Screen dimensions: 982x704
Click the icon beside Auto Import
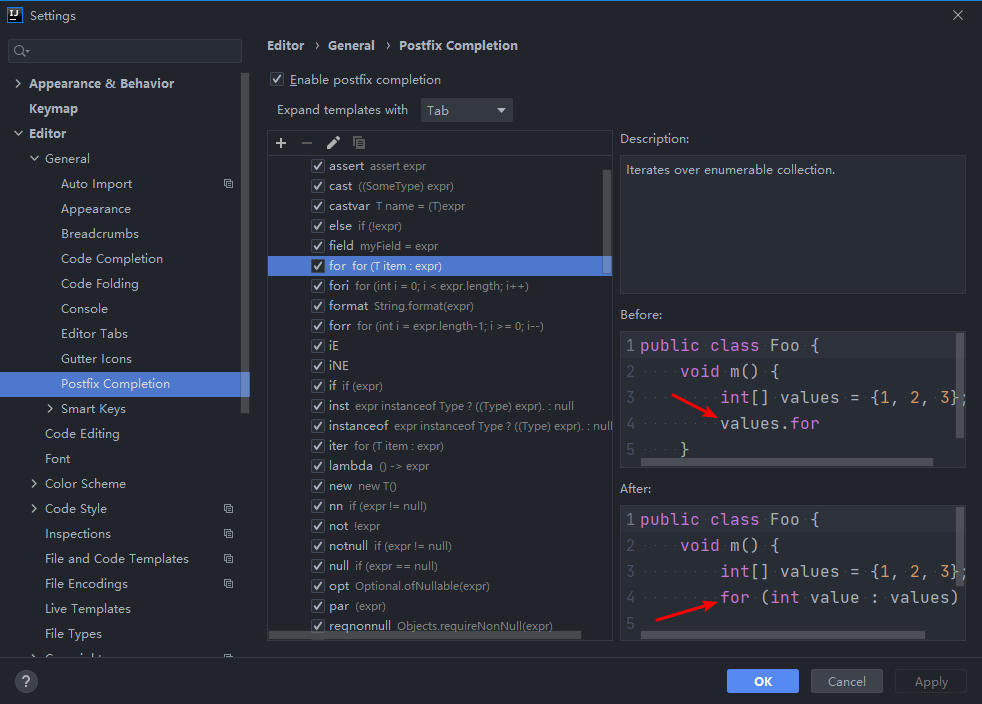(x=228, y=184)
